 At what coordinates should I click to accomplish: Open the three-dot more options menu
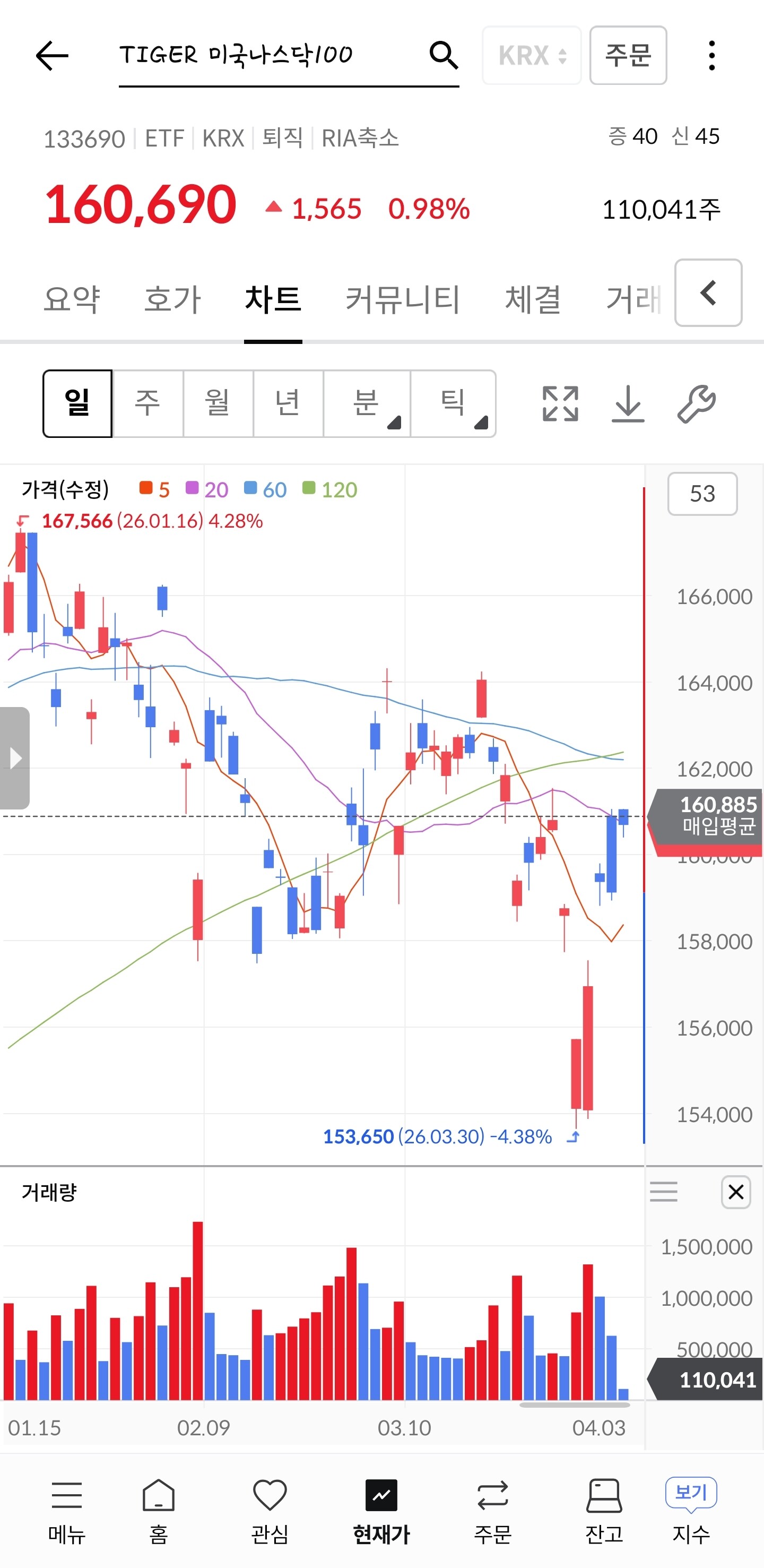[711, 55]
